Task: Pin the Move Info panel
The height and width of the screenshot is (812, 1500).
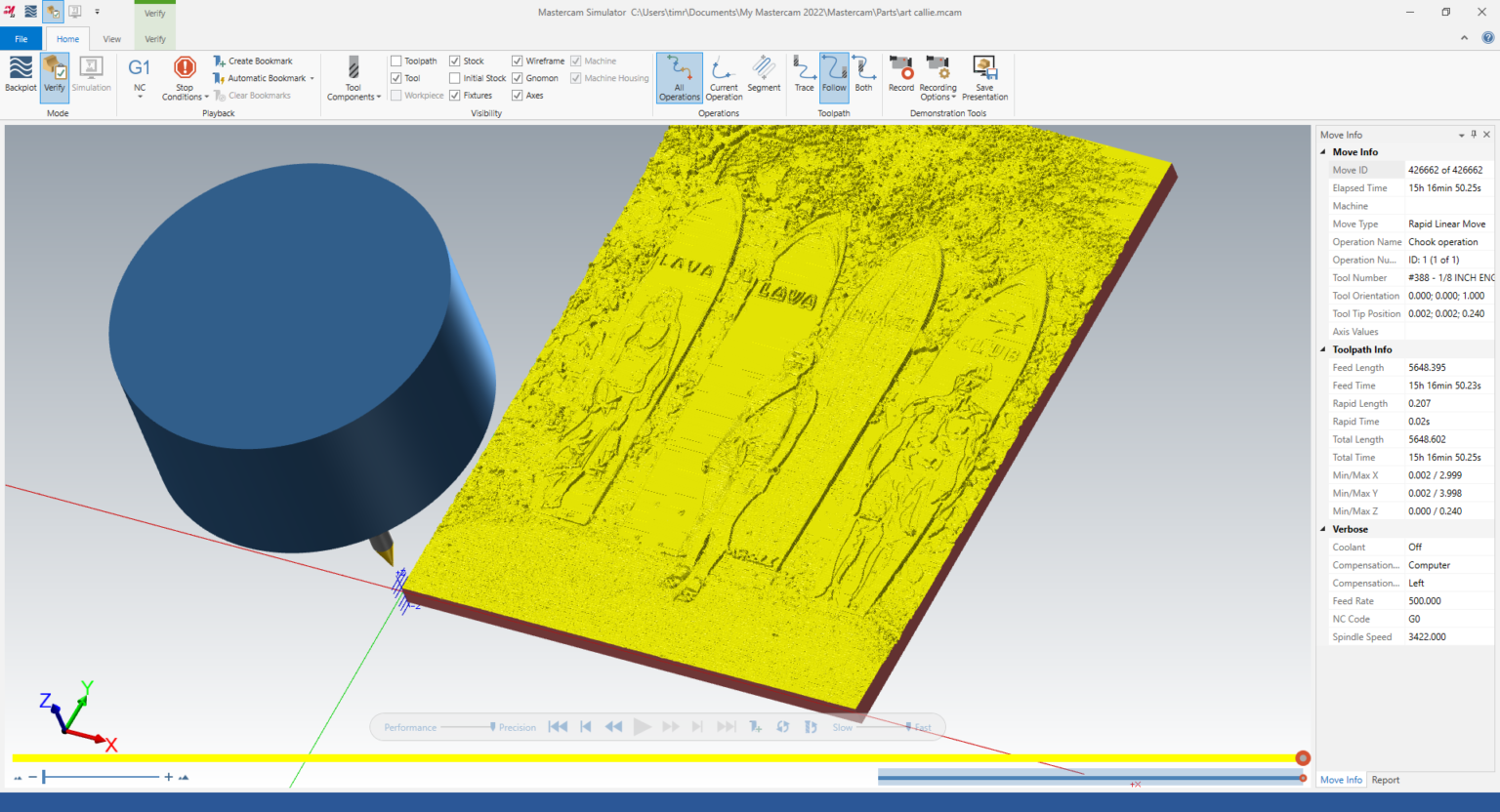Action: [1474, 135]
